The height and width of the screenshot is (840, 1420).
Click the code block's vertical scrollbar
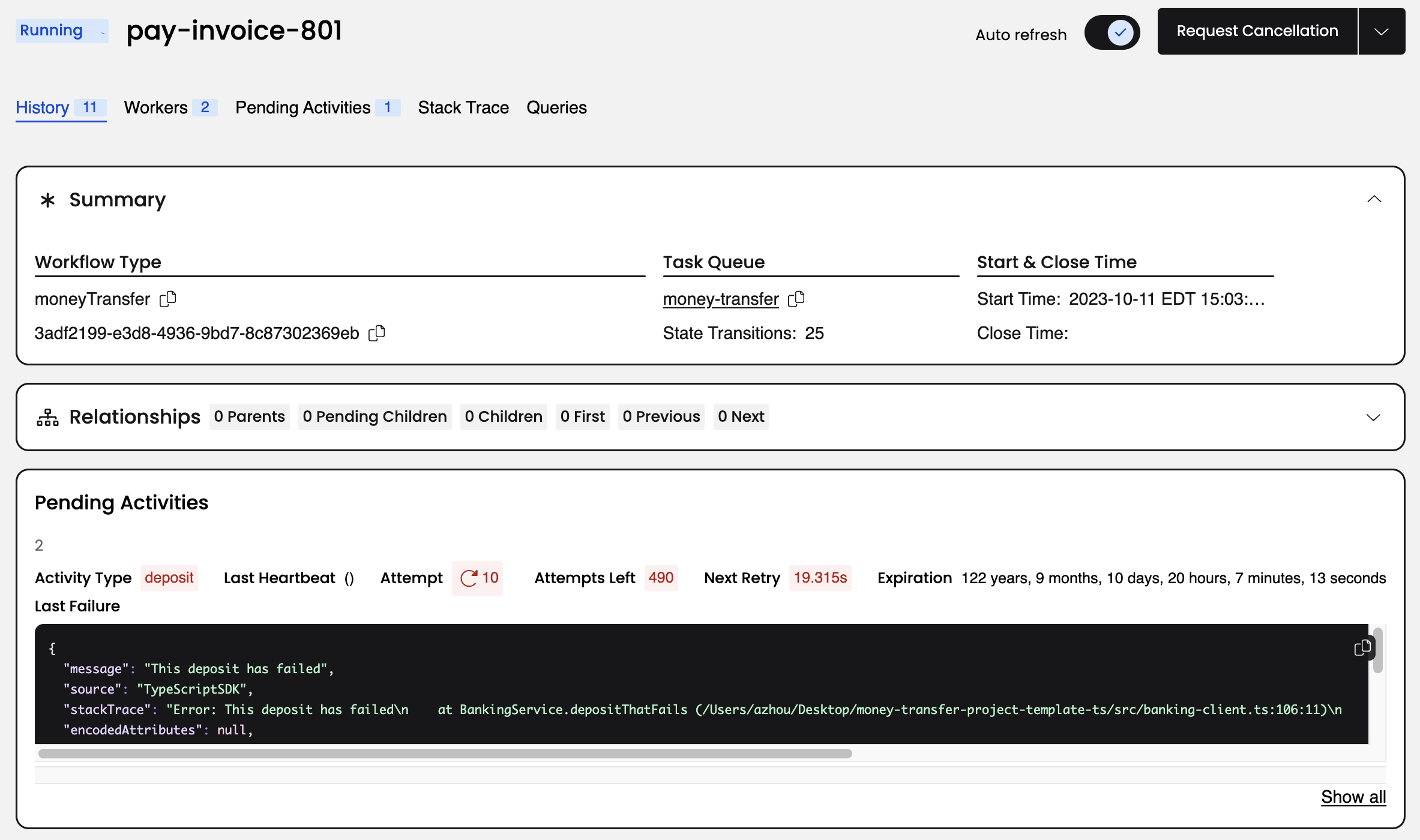[x=1377, y=651]
